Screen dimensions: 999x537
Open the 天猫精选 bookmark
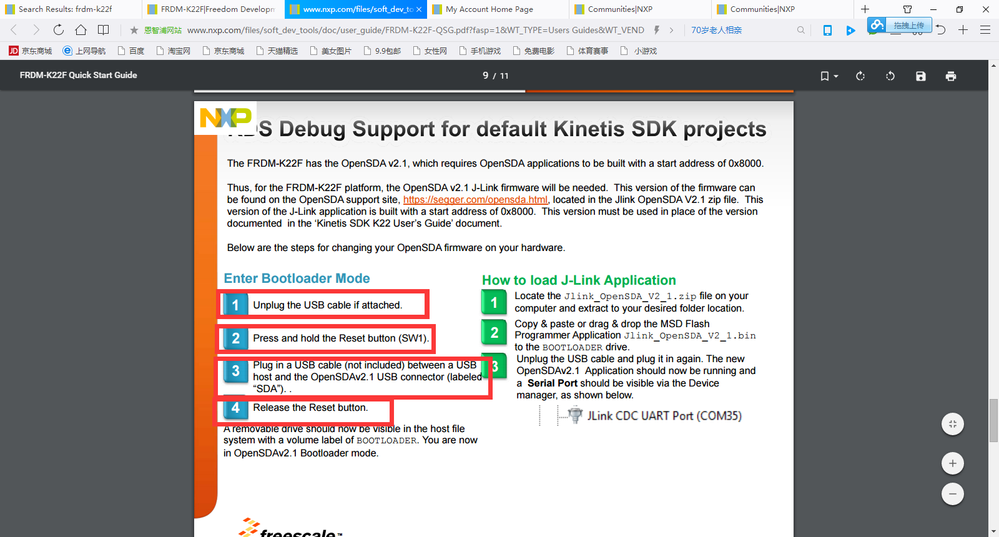click(277, 51)
